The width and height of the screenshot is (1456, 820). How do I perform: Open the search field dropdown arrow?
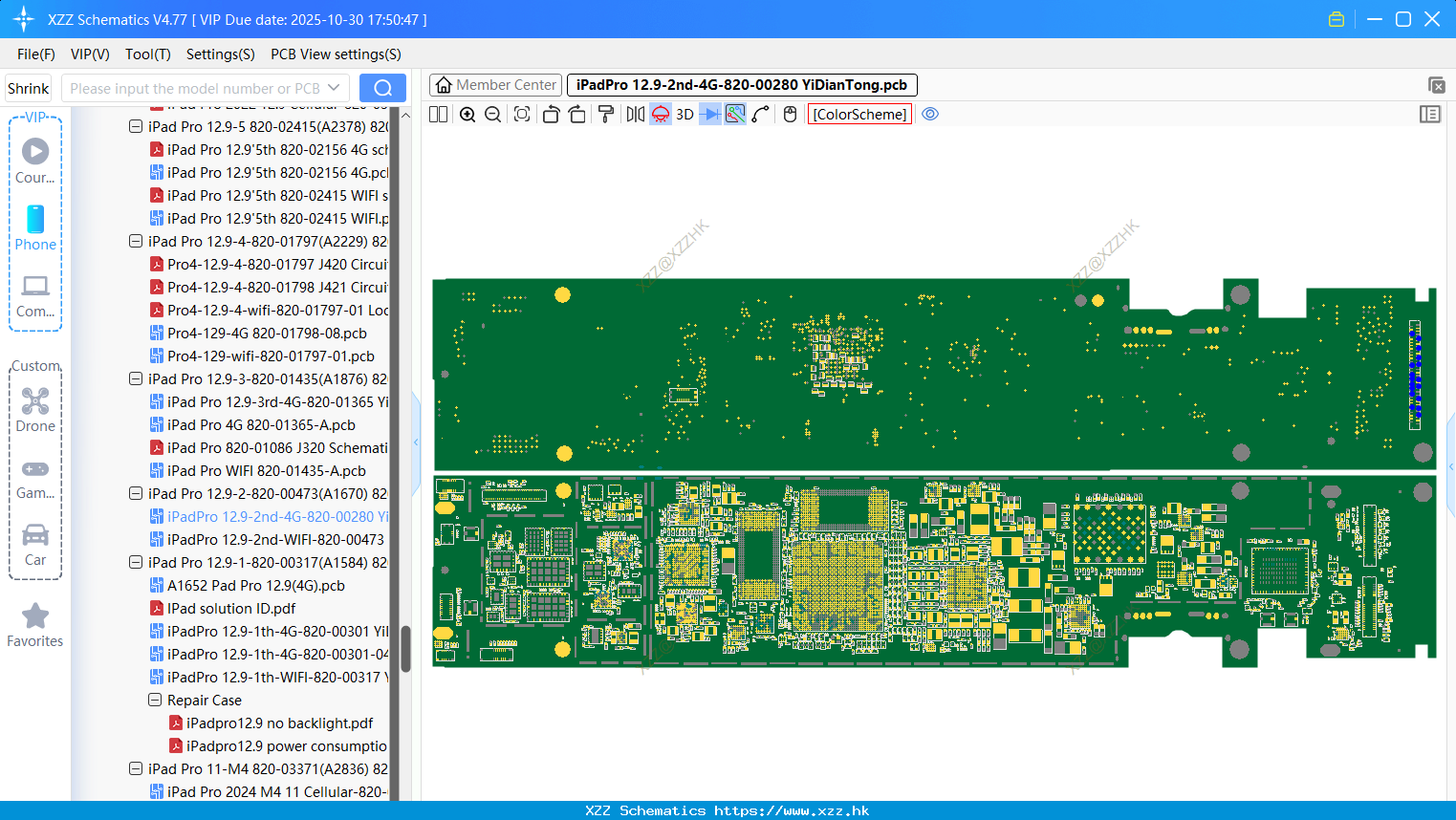(334, 88)
